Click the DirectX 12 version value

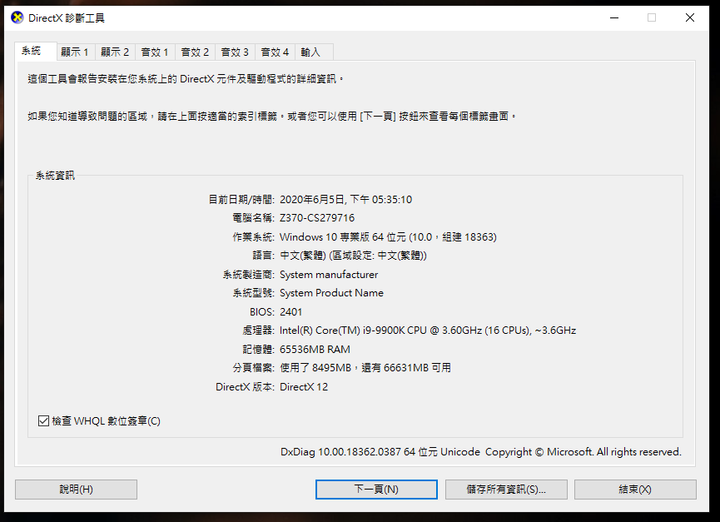click(304, 387)
